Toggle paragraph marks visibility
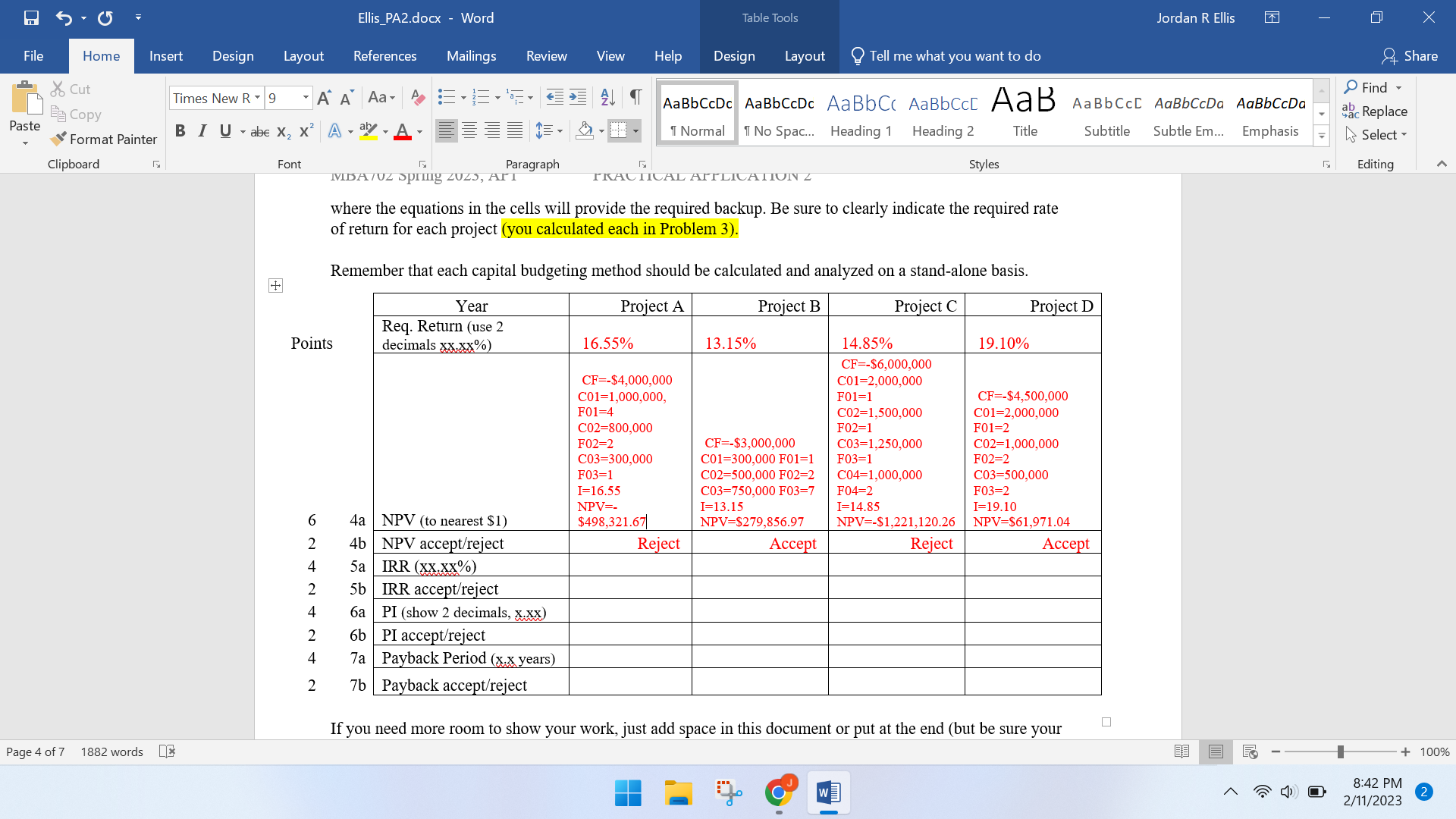 pos(635,97)
